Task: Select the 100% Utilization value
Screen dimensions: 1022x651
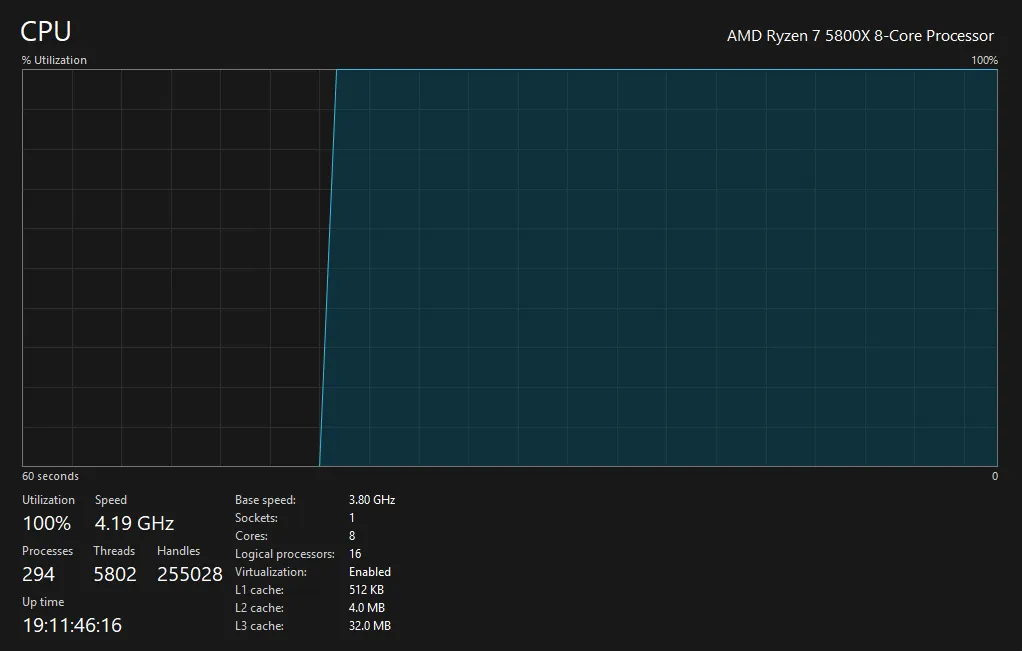Action: [x=47, y=523]
